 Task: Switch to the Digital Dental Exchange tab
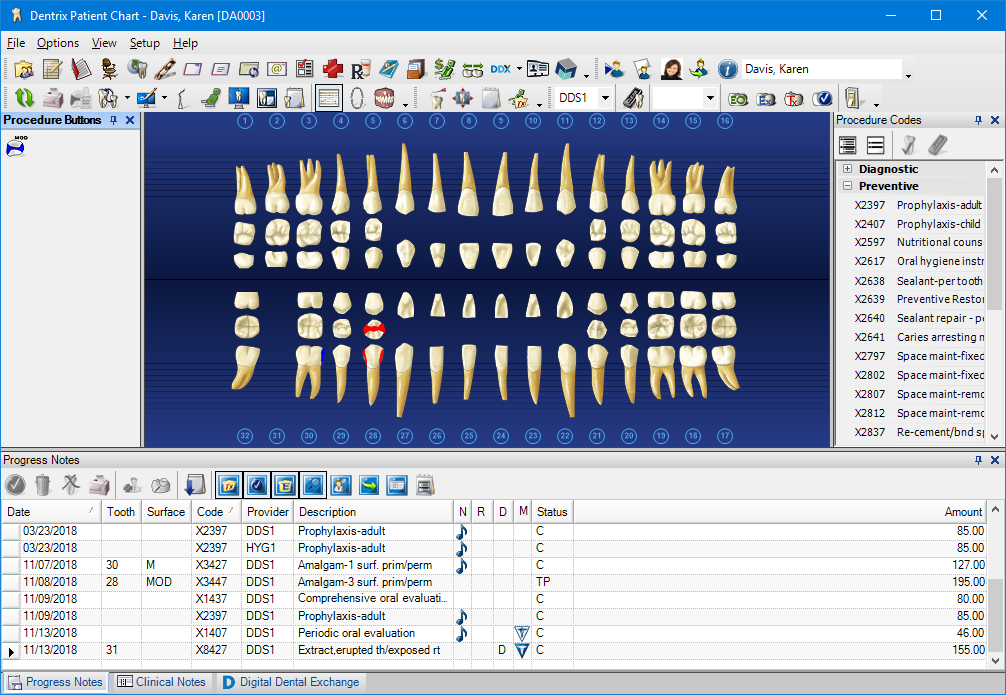coord(290,681)
